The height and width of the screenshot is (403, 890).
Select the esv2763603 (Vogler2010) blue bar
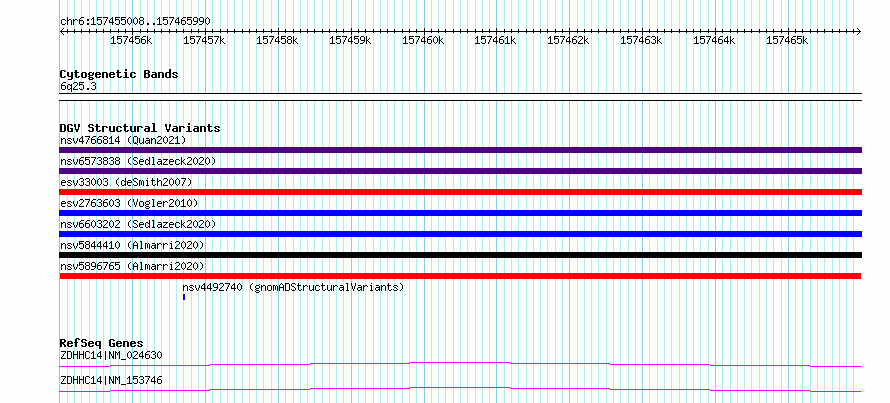[x=460, y=213]
